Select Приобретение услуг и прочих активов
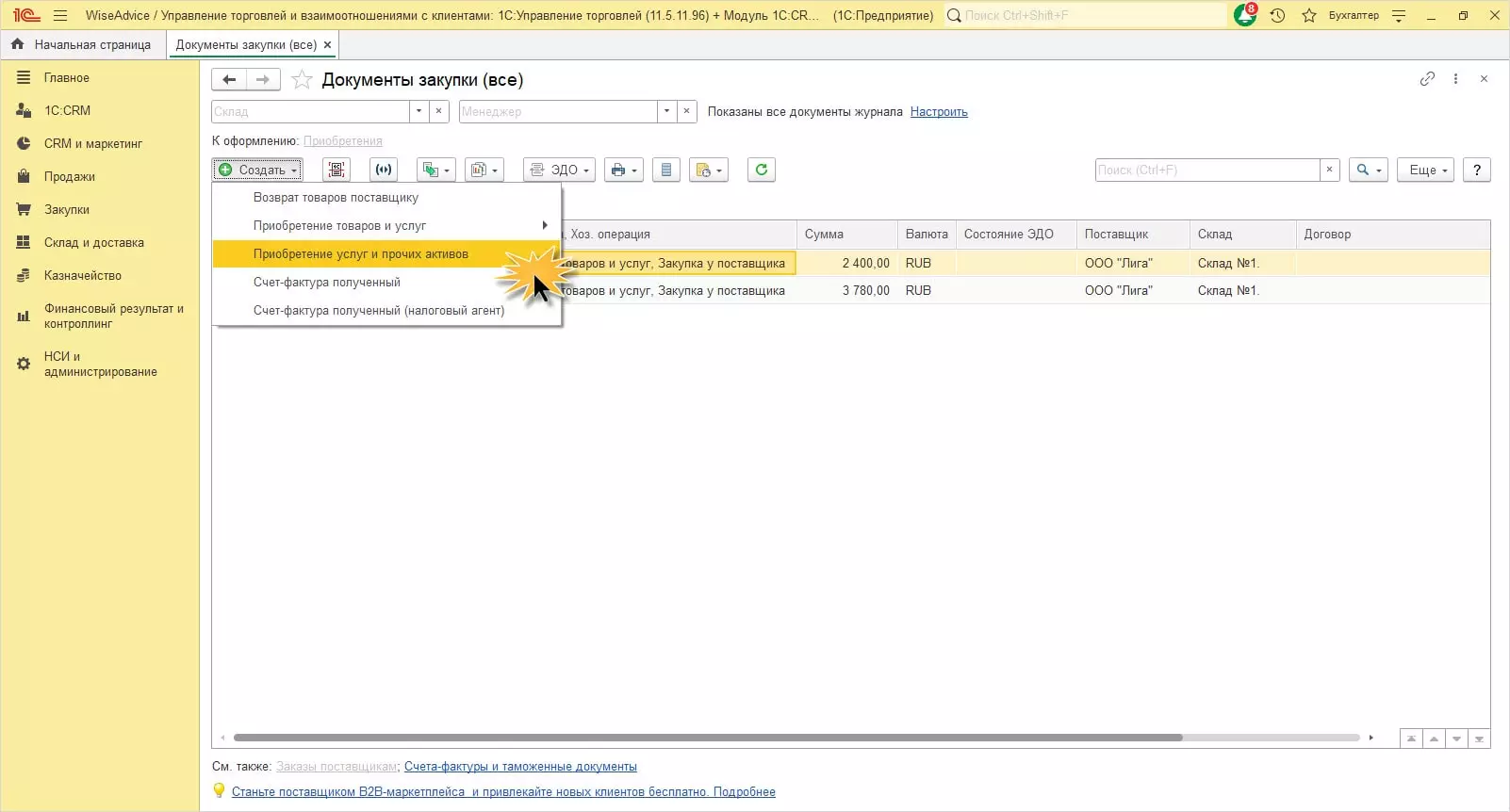 click(360, 253)
